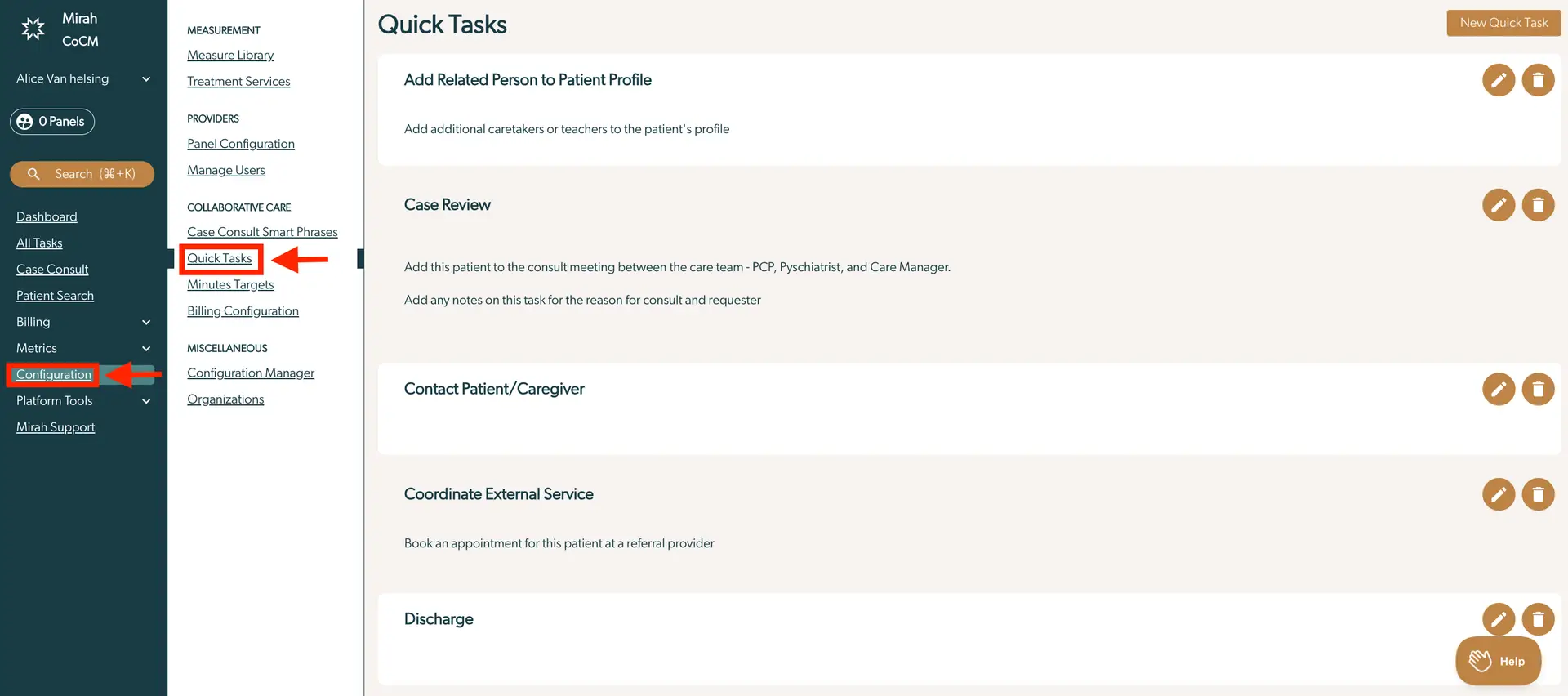Edit the Case Review quick task

tap(1498, 205)
